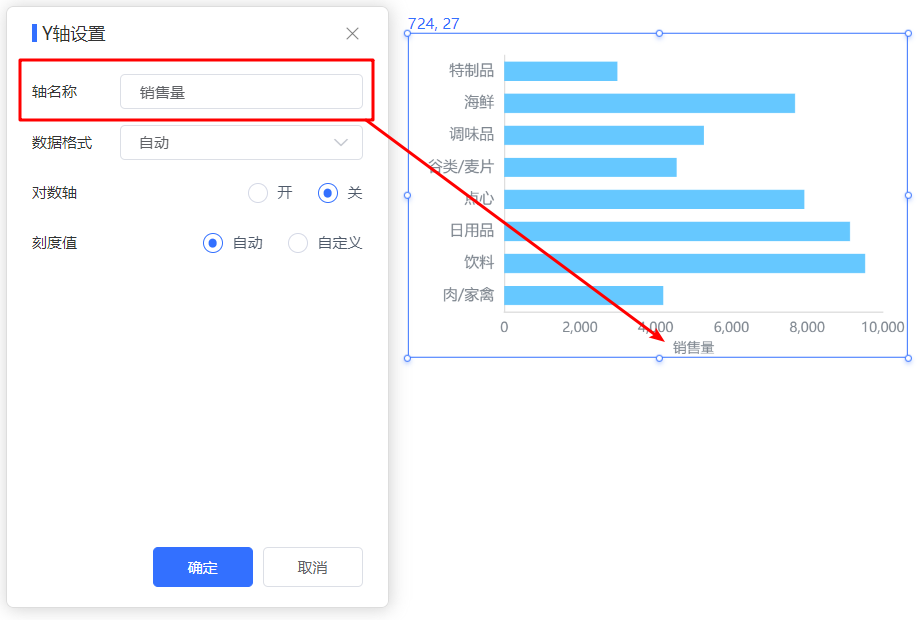Click the 肉/家禽 bar in chart

[583, 295]
